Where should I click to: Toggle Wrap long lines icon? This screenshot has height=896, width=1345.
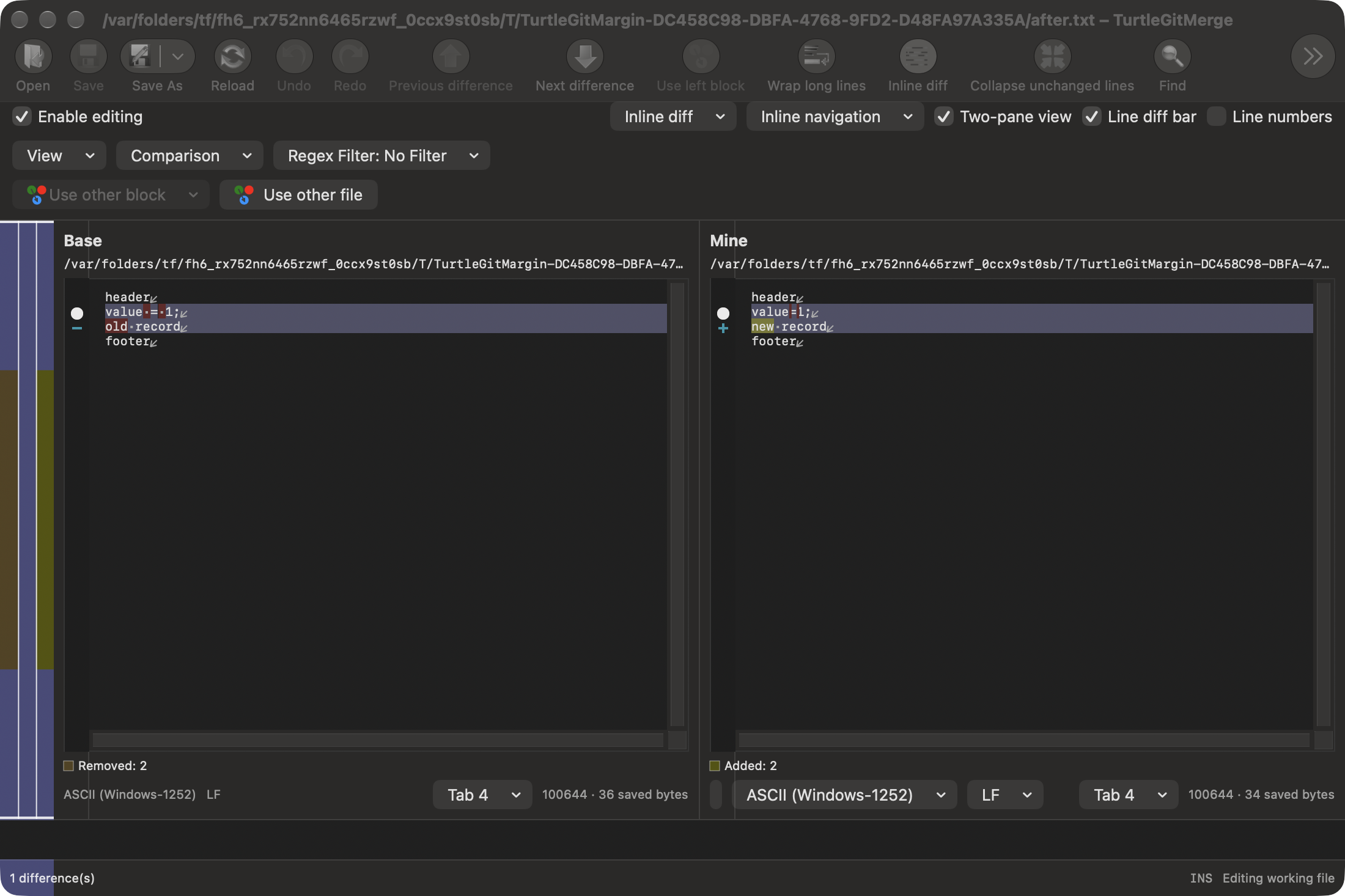816,57
